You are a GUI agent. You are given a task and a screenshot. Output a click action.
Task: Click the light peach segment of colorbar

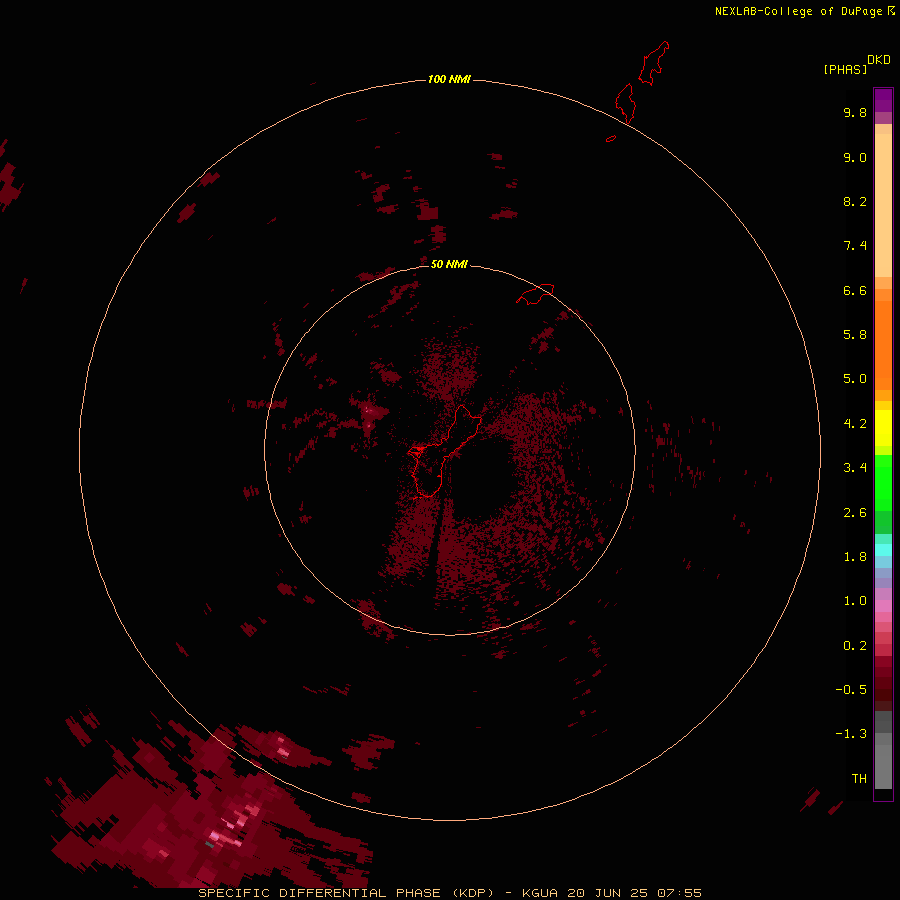tap(883, 205)
